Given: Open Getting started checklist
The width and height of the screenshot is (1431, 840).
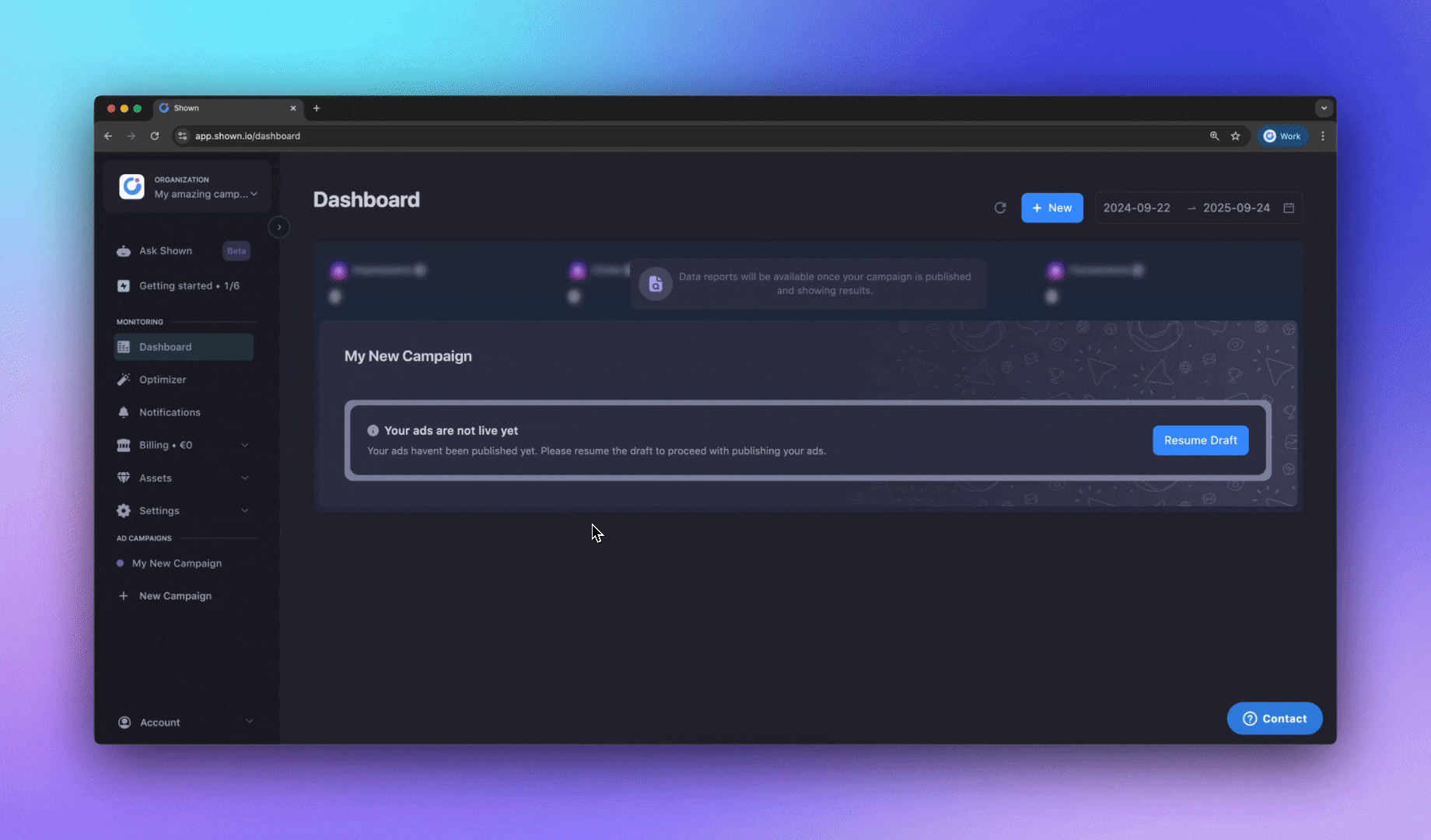Looking at the screenshot, I should (x=189, y=285).
